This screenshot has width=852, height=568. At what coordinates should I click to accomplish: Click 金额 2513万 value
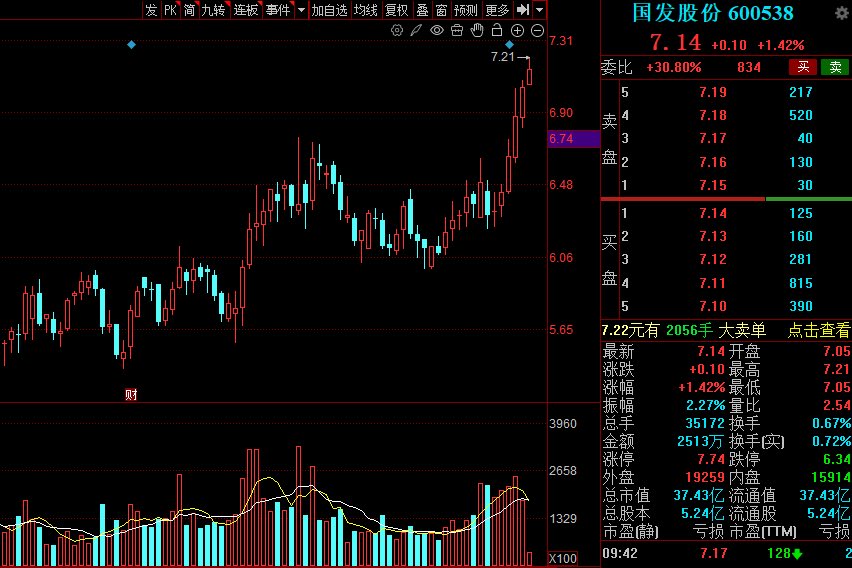coord(701,441)
